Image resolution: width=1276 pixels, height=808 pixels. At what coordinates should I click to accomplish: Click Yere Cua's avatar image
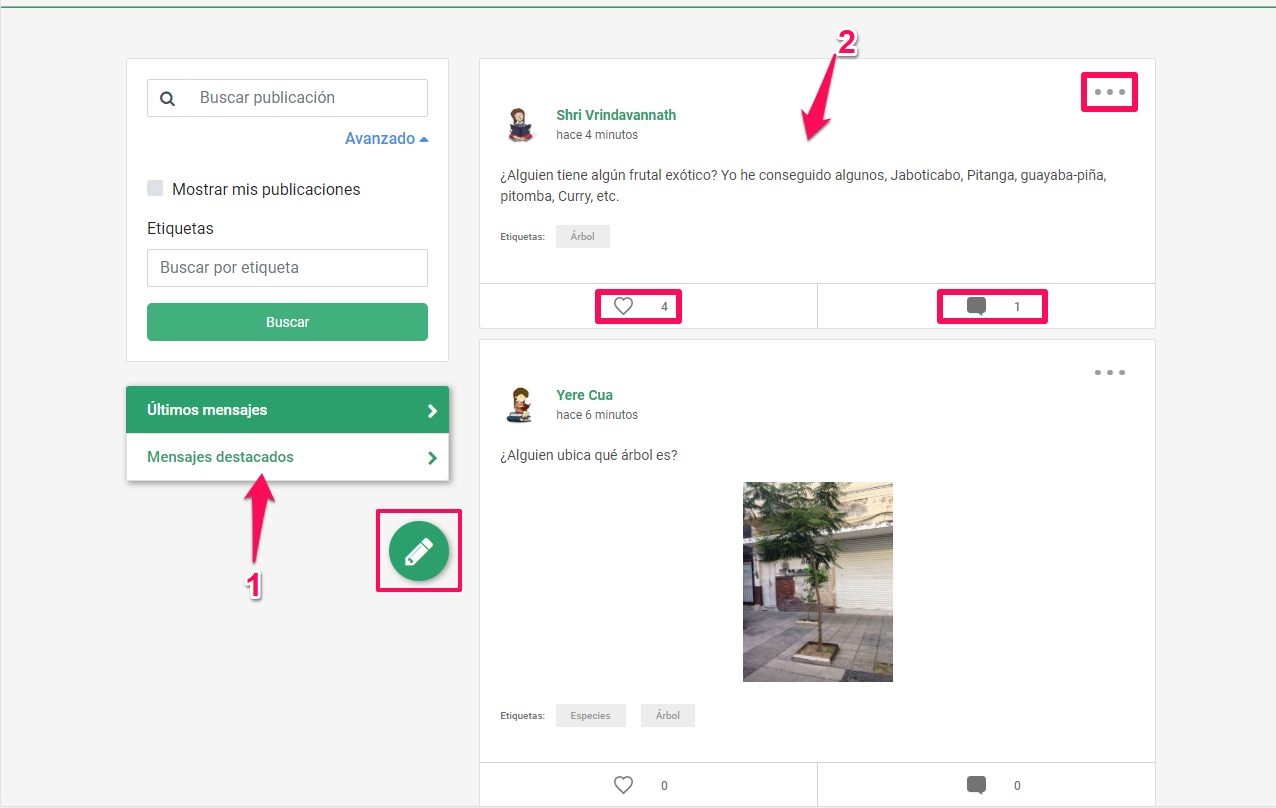pyautogui.click(x=519, y=404)
